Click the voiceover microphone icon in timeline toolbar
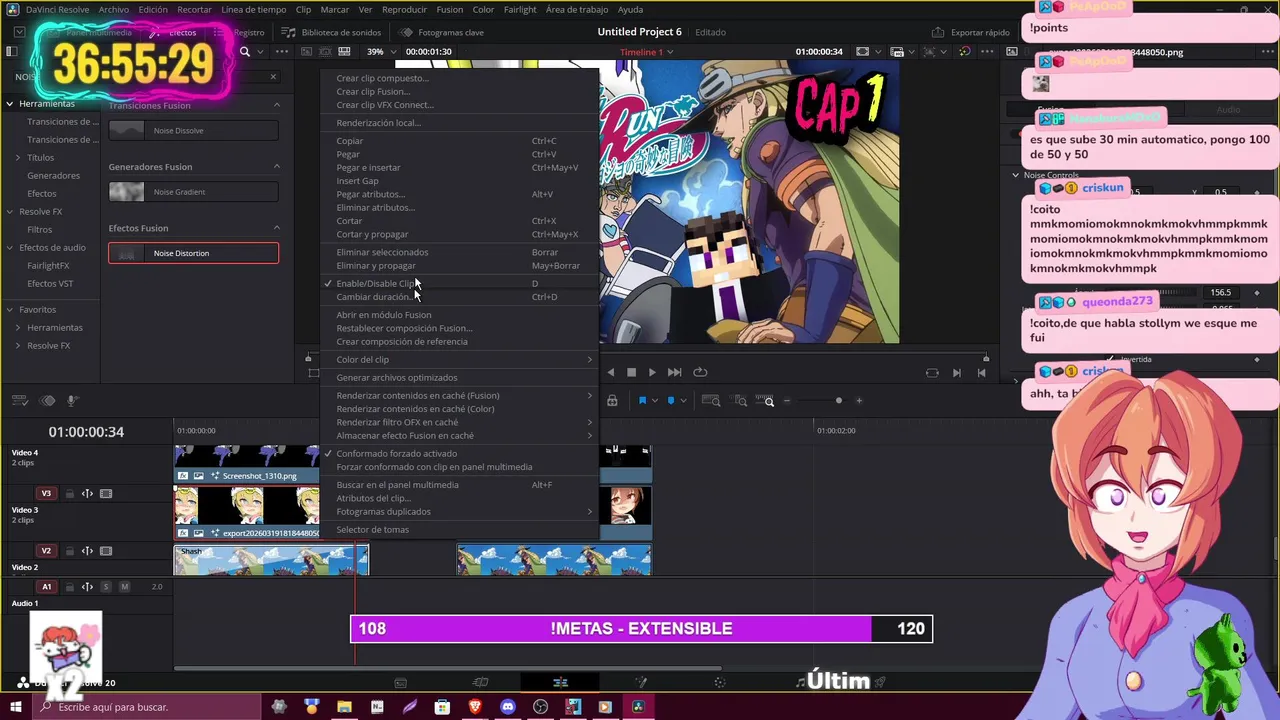1280x720 pixels. pos(72,401)
